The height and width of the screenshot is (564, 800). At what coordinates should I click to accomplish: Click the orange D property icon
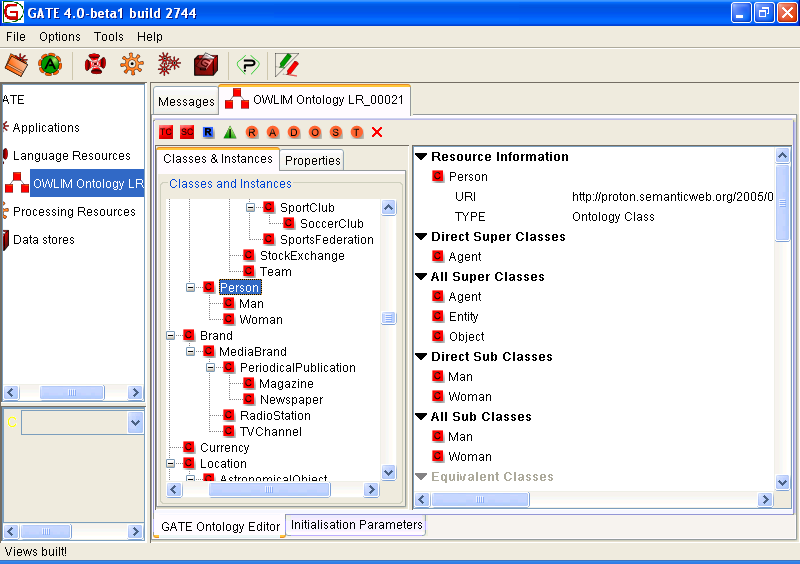click(293, 132)
